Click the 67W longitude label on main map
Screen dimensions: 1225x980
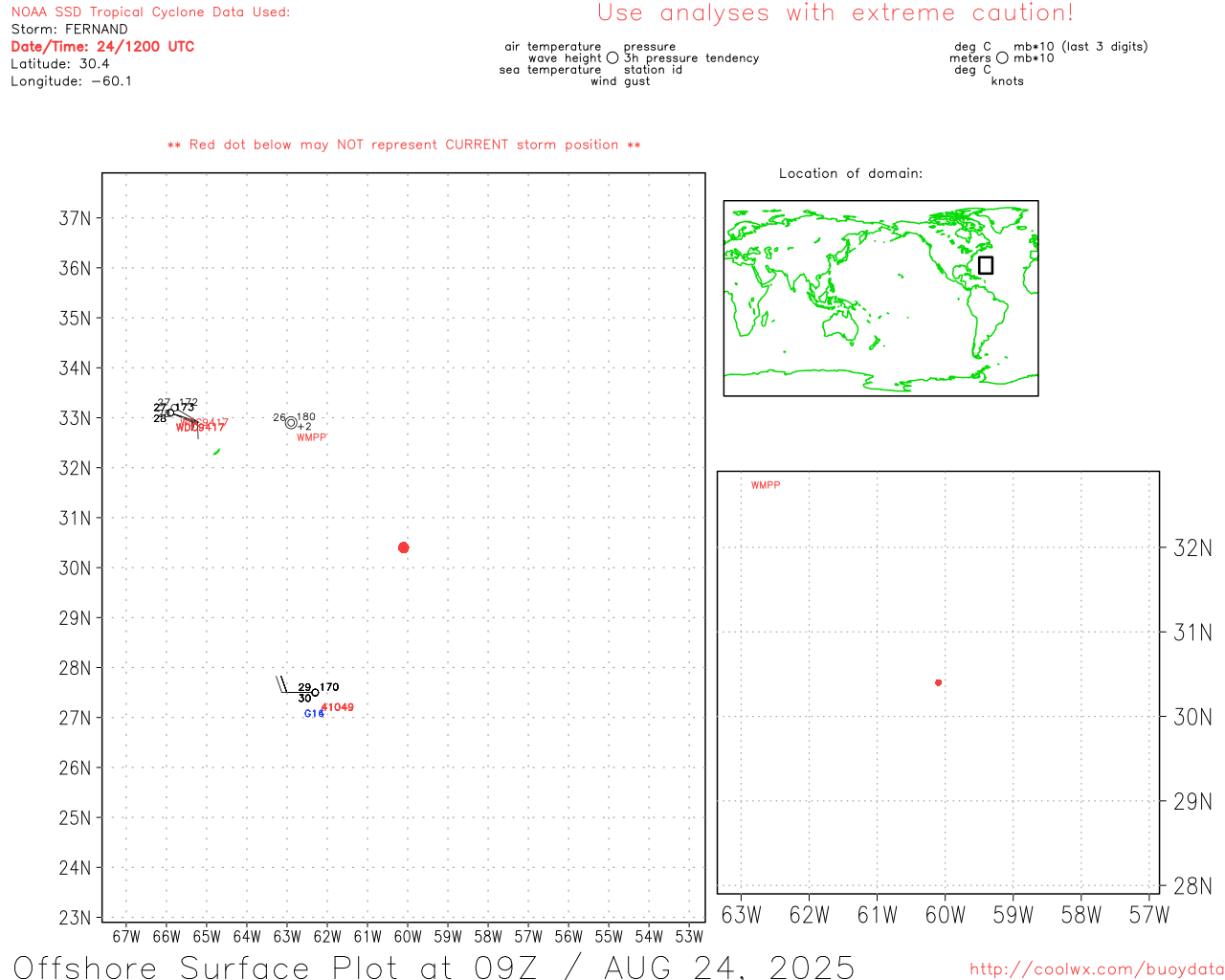[x=126, y=937]
